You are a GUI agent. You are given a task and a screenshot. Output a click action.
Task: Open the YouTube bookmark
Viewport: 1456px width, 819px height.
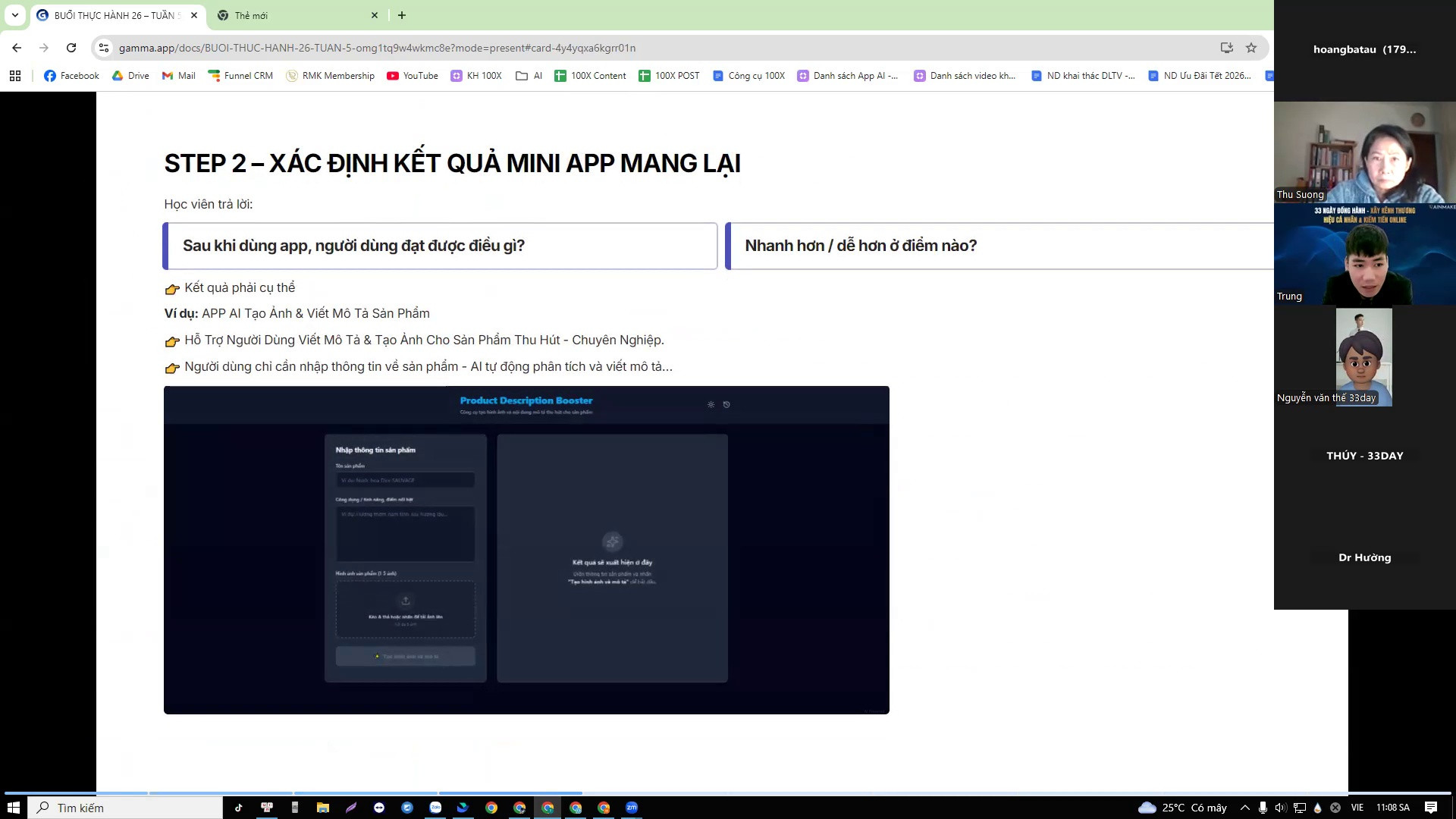coord(413,76)
